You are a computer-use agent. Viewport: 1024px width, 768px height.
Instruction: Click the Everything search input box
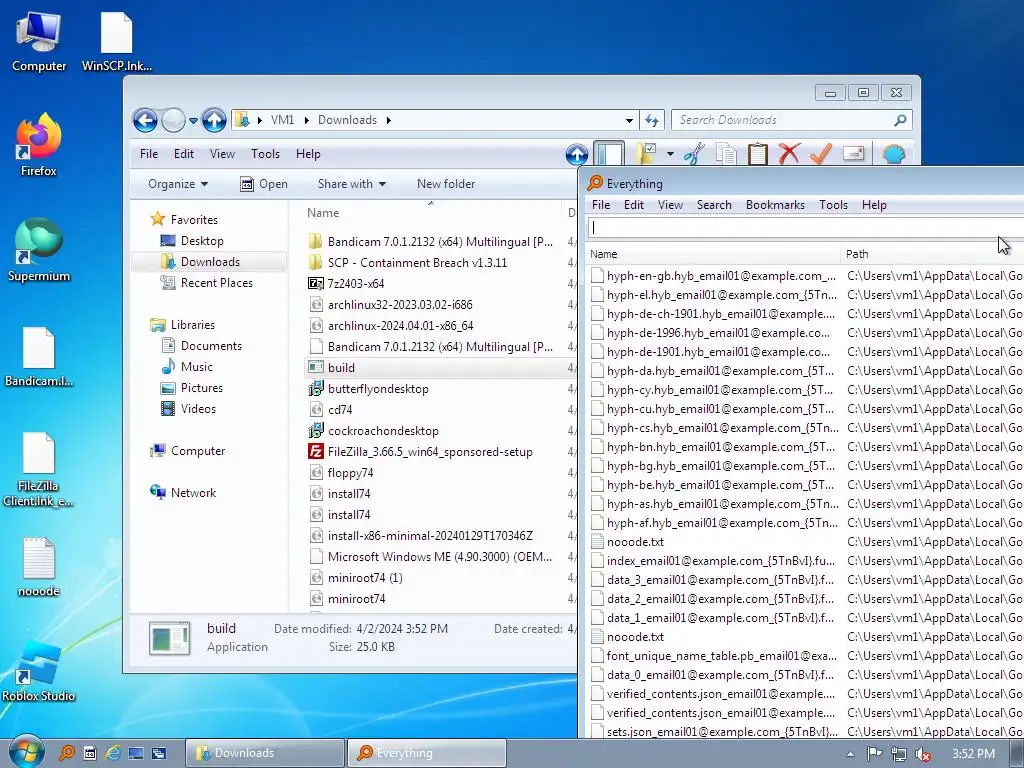pyautogui.click(x=805, y=228)
